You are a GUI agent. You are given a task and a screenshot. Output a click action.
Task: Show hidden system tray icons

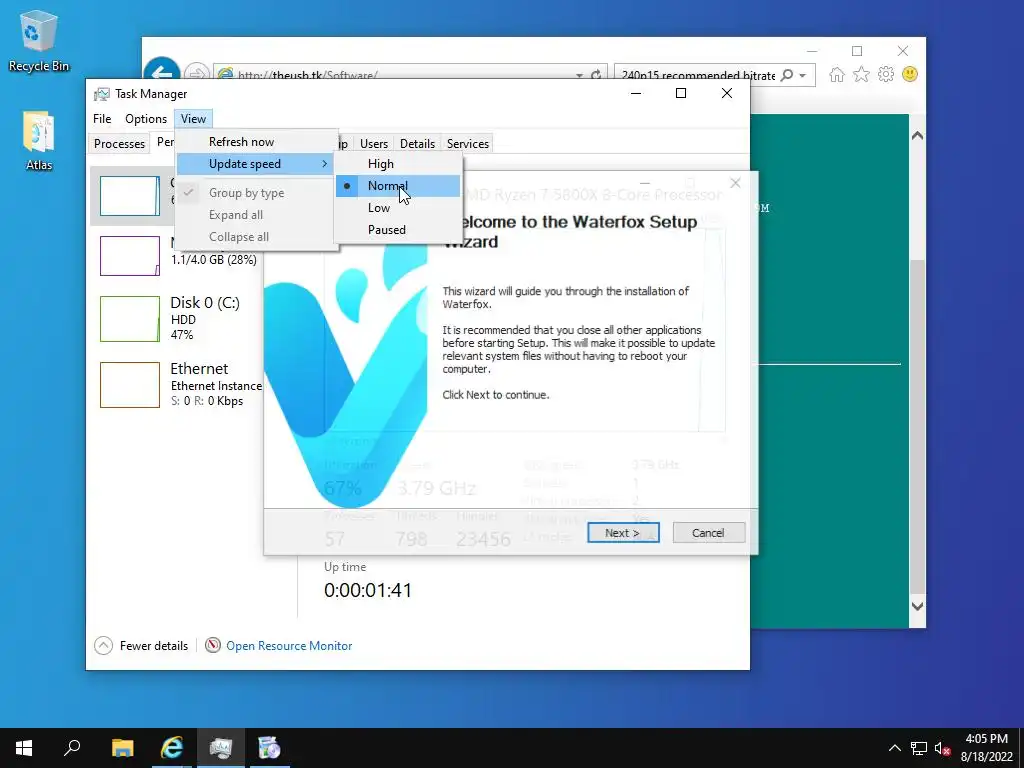tap(895, 748)
